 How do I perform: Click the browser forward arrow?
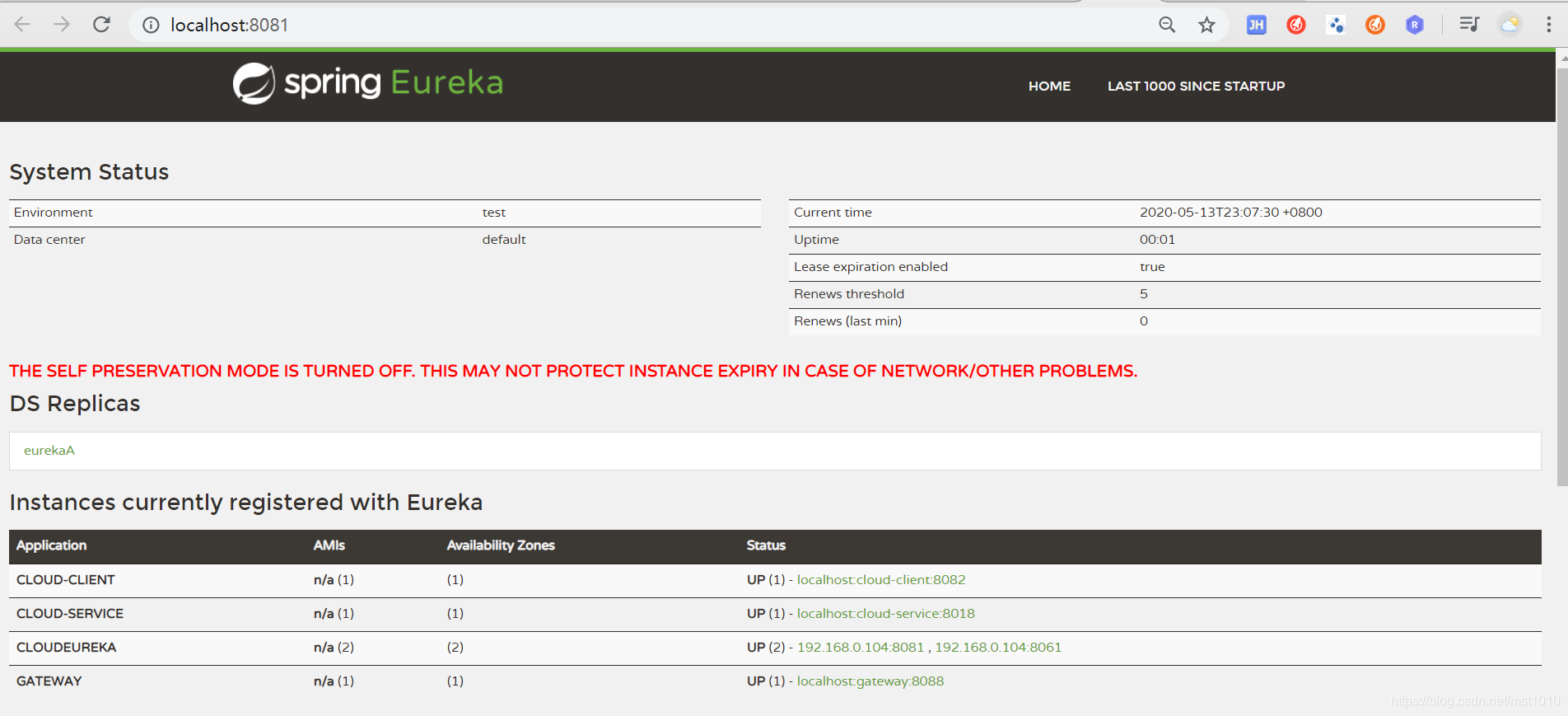tap(62, 25)
